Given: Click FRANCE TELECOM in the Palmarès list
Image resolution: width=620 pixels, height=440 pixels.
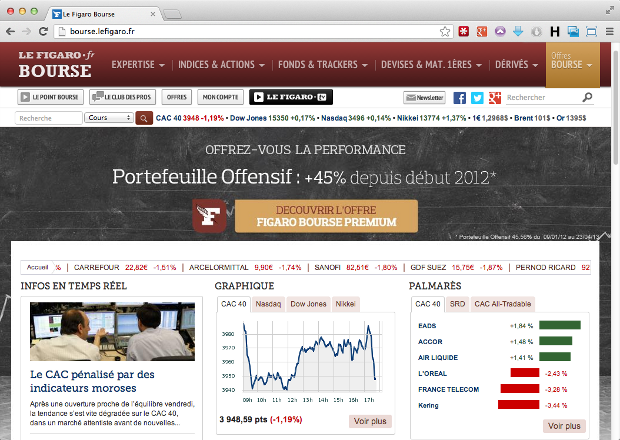Looking at the screenshot, I should coord(448,389).
